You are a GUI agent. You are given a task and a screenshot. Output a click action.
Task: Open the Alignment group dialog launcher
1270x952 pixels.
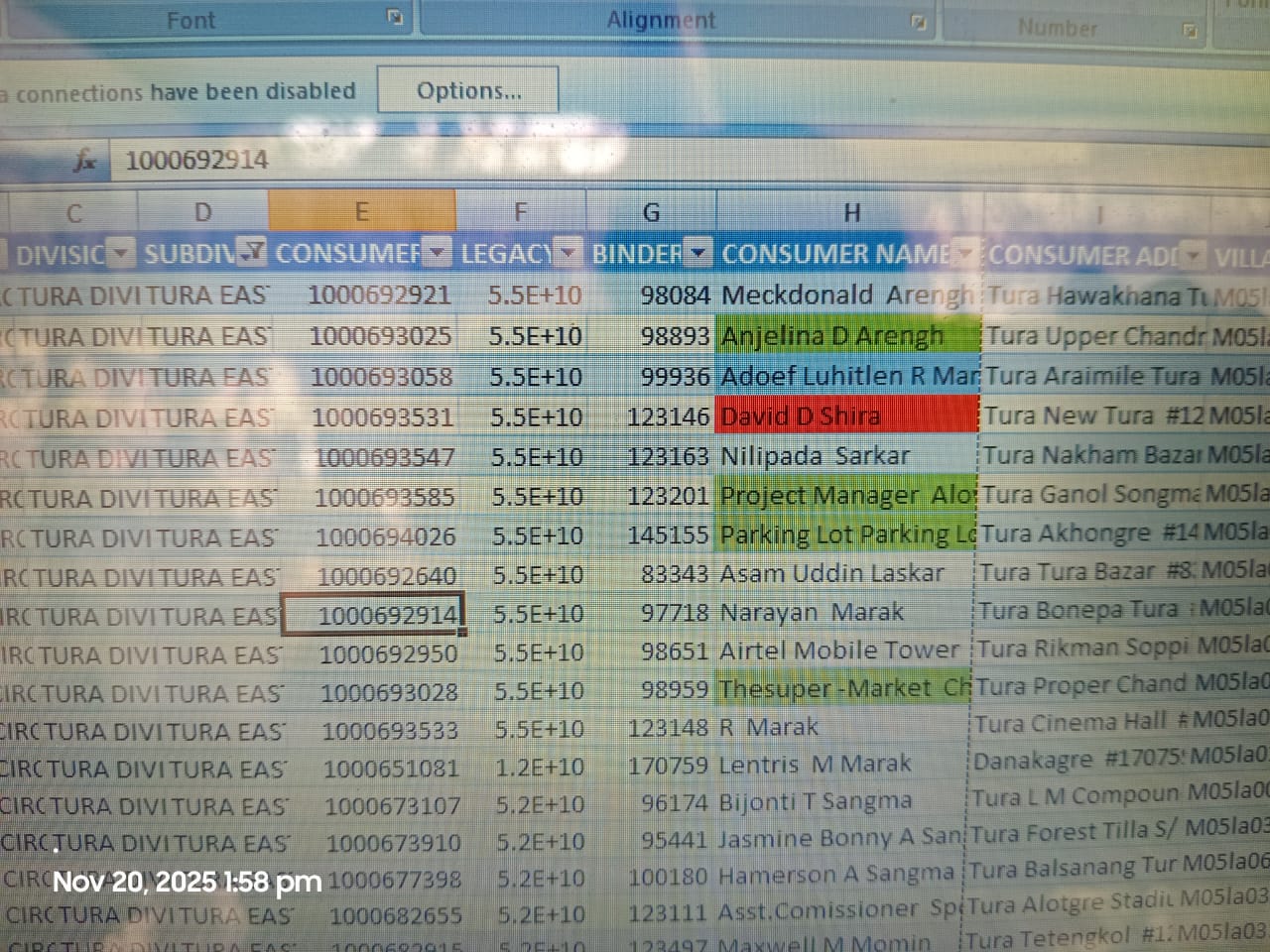[x=919, y=22]
